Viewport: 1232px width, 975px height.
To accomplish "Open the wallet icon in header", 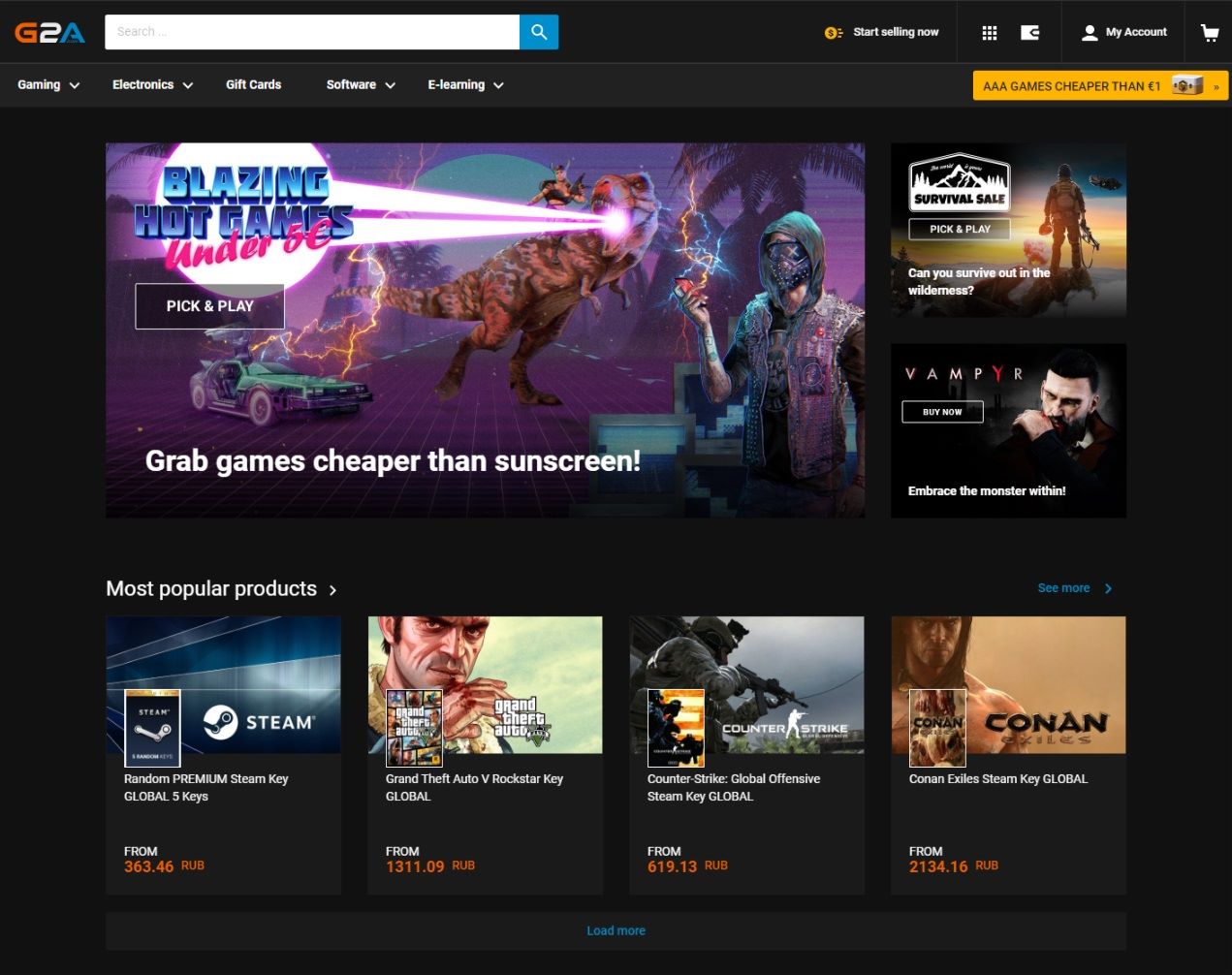I will click(x=1030, y=33).
